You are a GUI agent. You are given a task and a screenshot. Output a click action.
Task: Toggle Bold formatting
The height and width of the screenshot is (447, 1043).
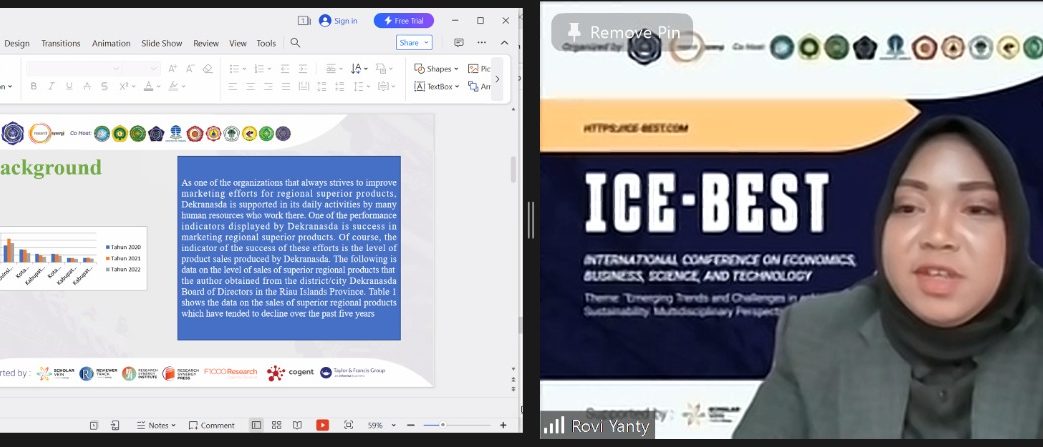click(x=33, y=86)
